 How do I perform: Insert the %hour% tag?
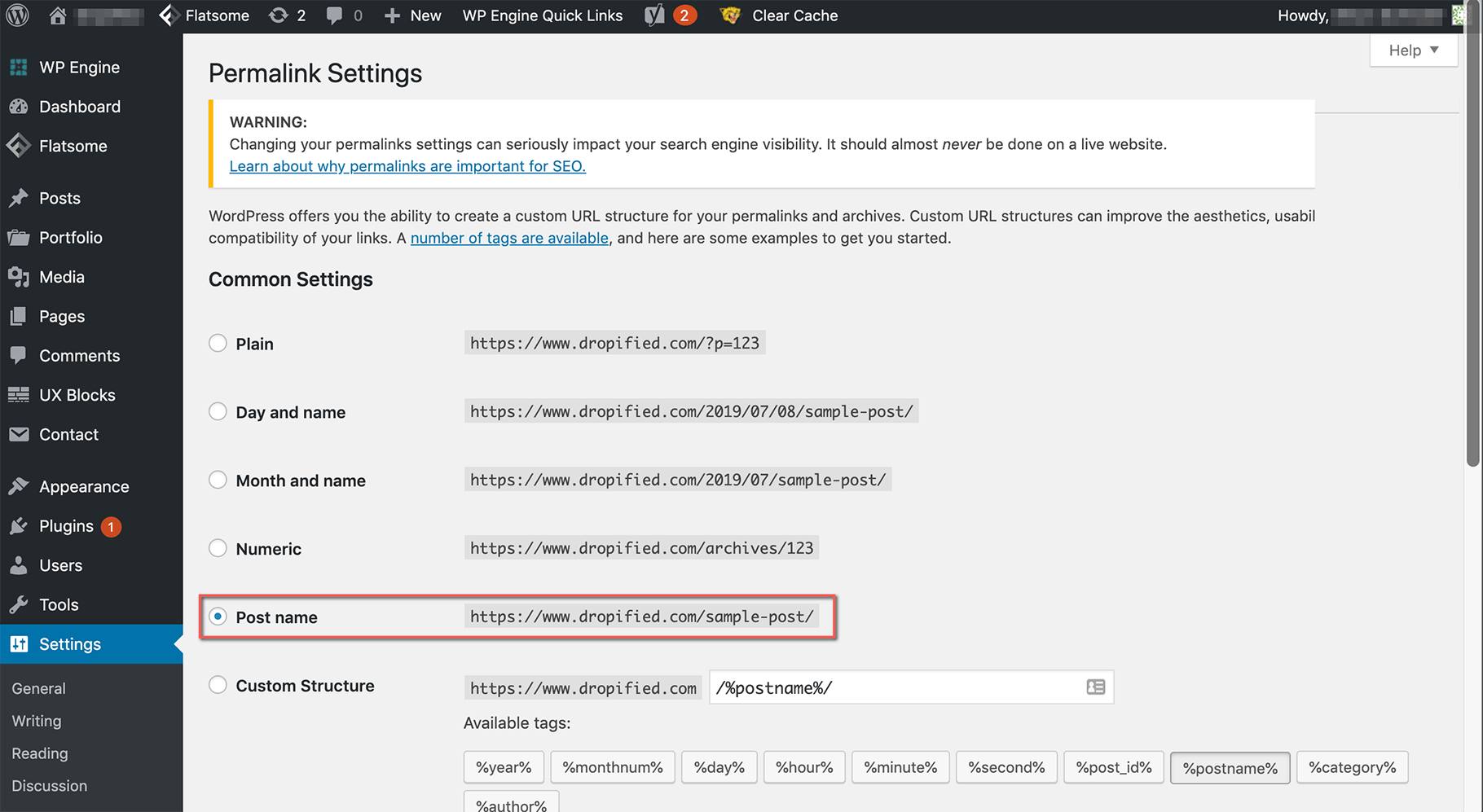[x=804, y=767]
